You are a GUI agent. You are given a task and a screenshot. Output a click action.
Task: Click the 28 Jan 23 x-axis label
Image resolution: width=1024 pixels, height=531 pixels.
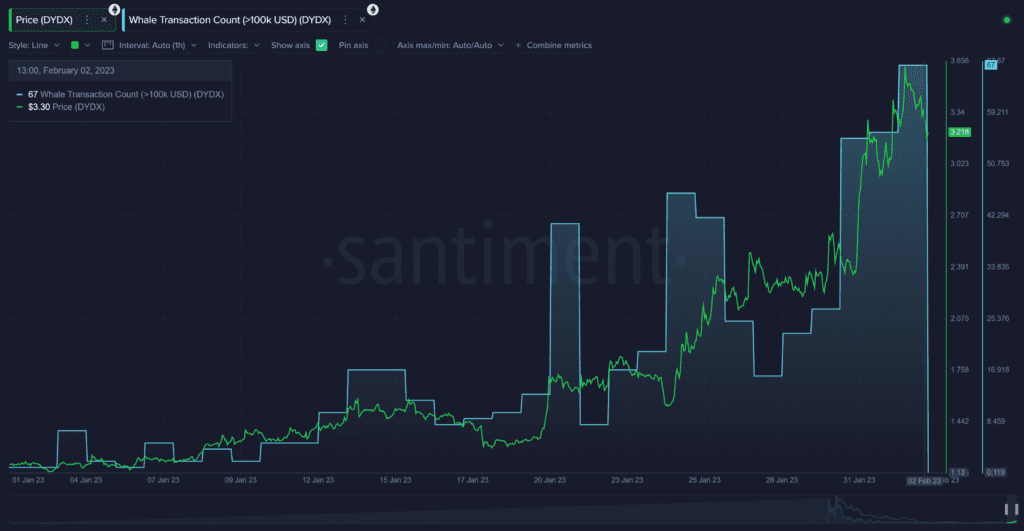pos(782,480)
